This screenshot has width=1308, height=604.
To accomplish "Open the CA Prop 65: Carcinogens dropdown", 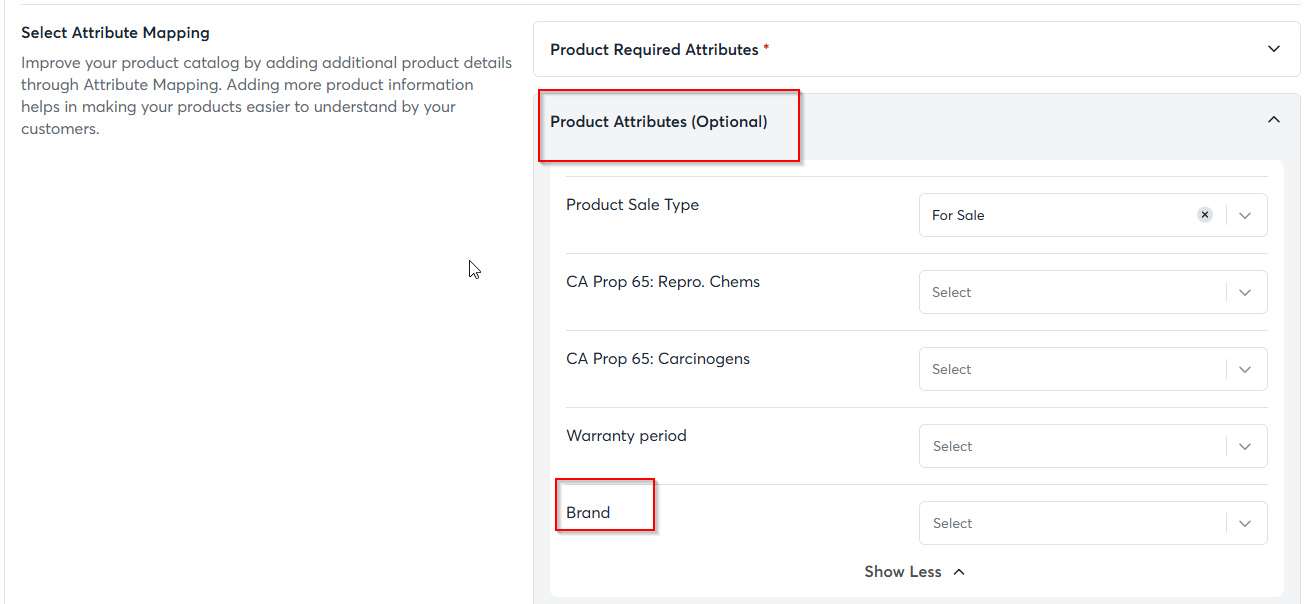I will click(1245, 369).
